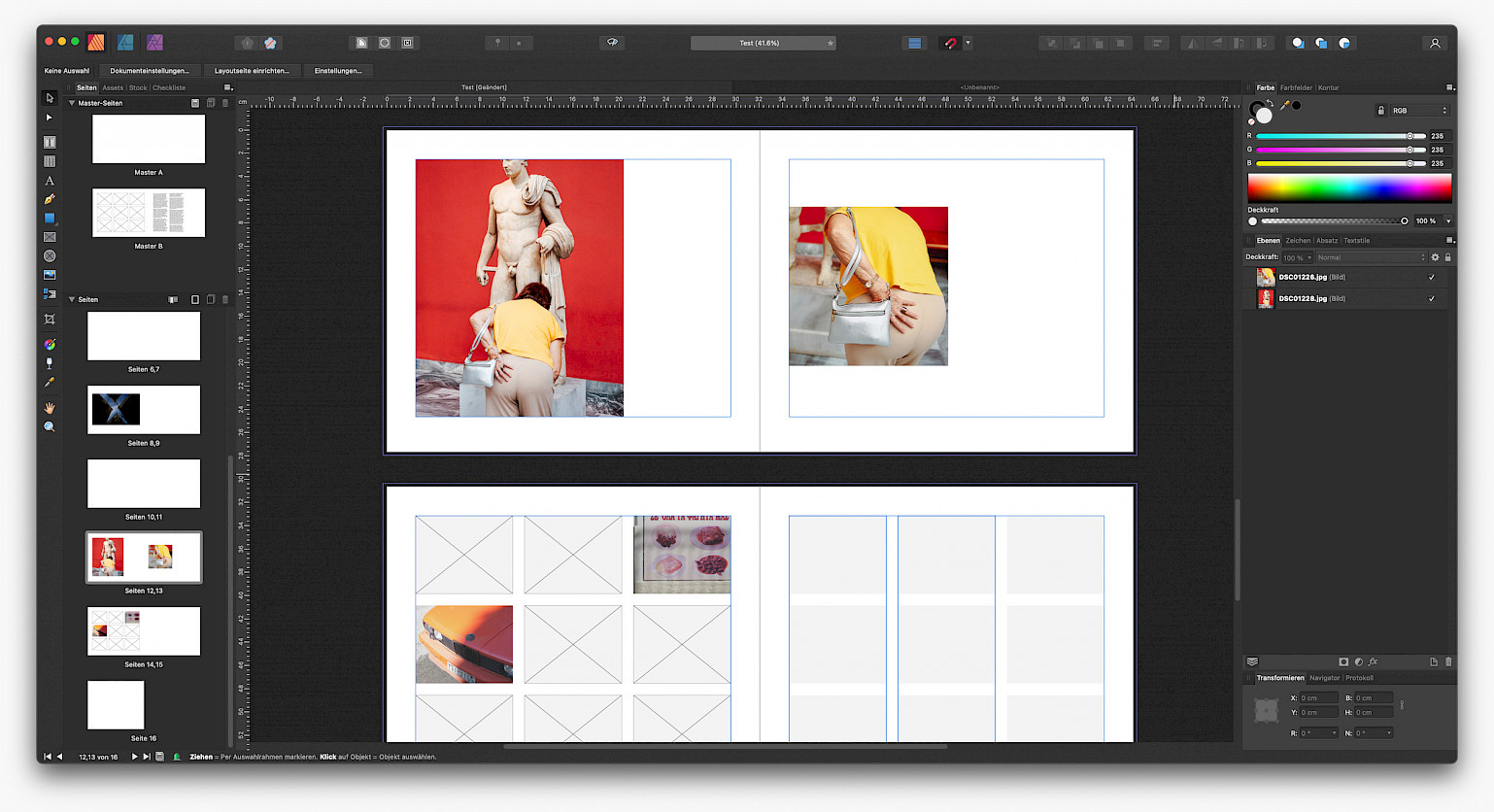Open the account user icon
The height and width of the screenshot is (812, 1494).
click(x=1435, y=43)
